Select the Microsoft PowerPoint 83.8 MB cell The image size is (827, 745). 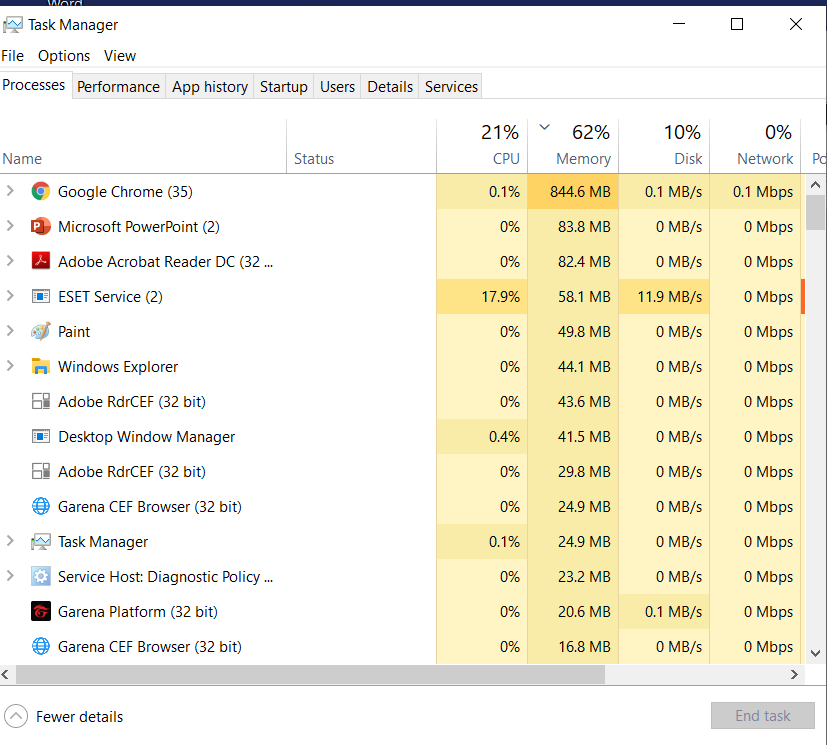point(573,227)
